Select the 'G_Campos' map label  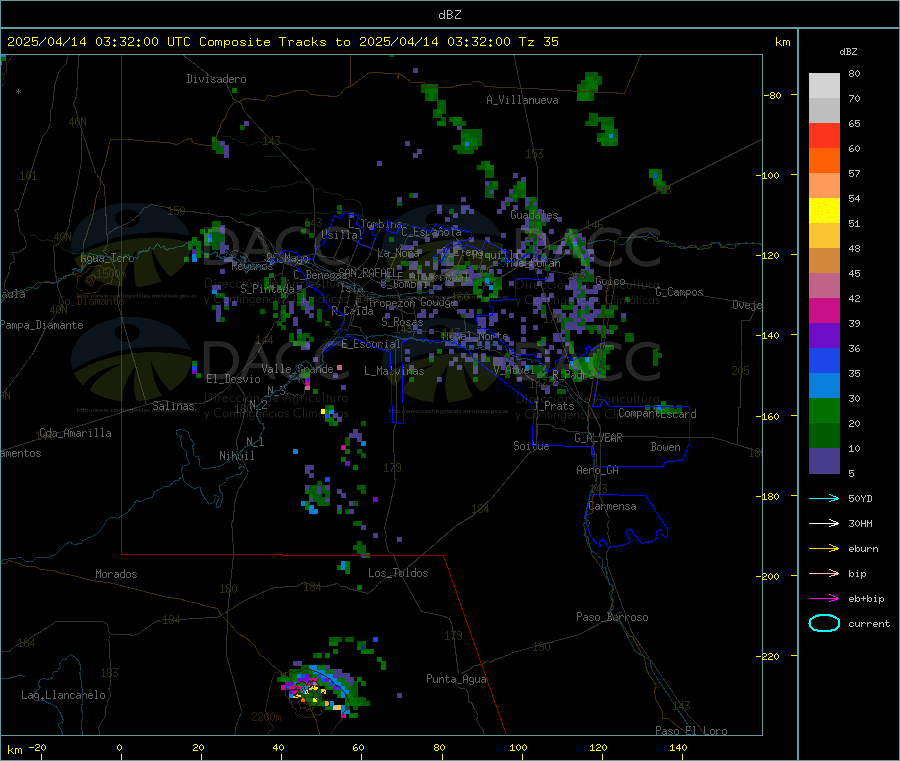point(679,292)
